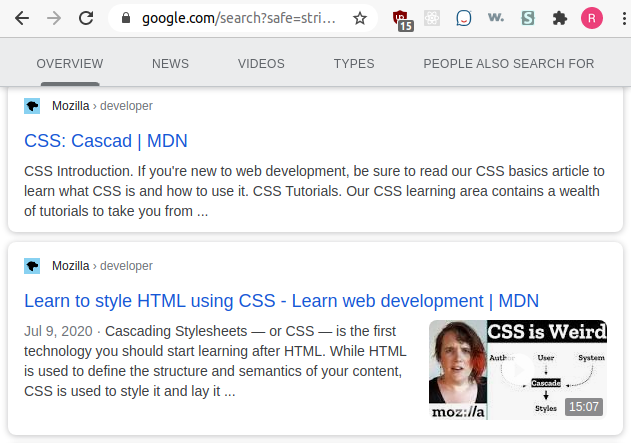Open Chrome's three-dot menu
The width and height of the screenshot is (631, 443).
click(620, 18)
